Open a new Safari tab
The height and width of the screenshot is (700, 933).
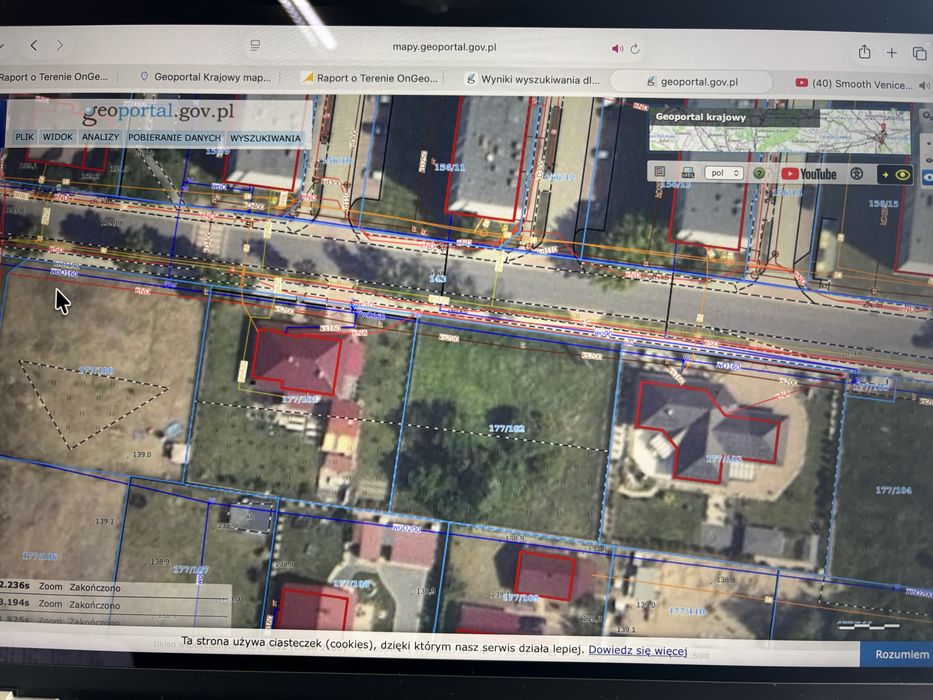(891, 53)
